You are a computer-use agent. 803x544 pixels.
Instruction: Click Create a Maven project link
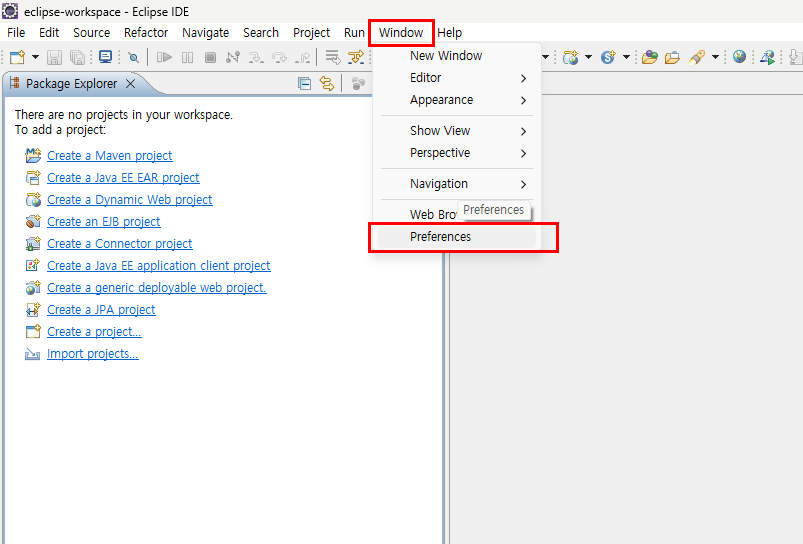click(110, 156)
